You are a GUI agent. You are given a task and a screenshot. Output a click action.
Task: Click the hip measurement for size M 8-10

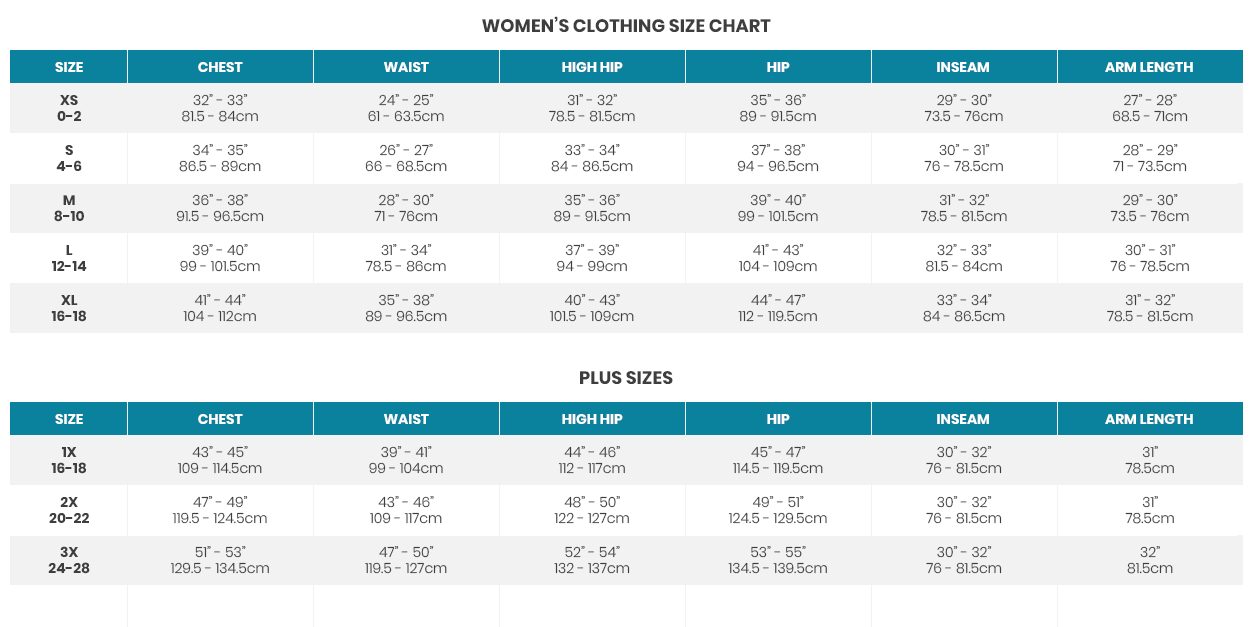(x=778, y=208)
